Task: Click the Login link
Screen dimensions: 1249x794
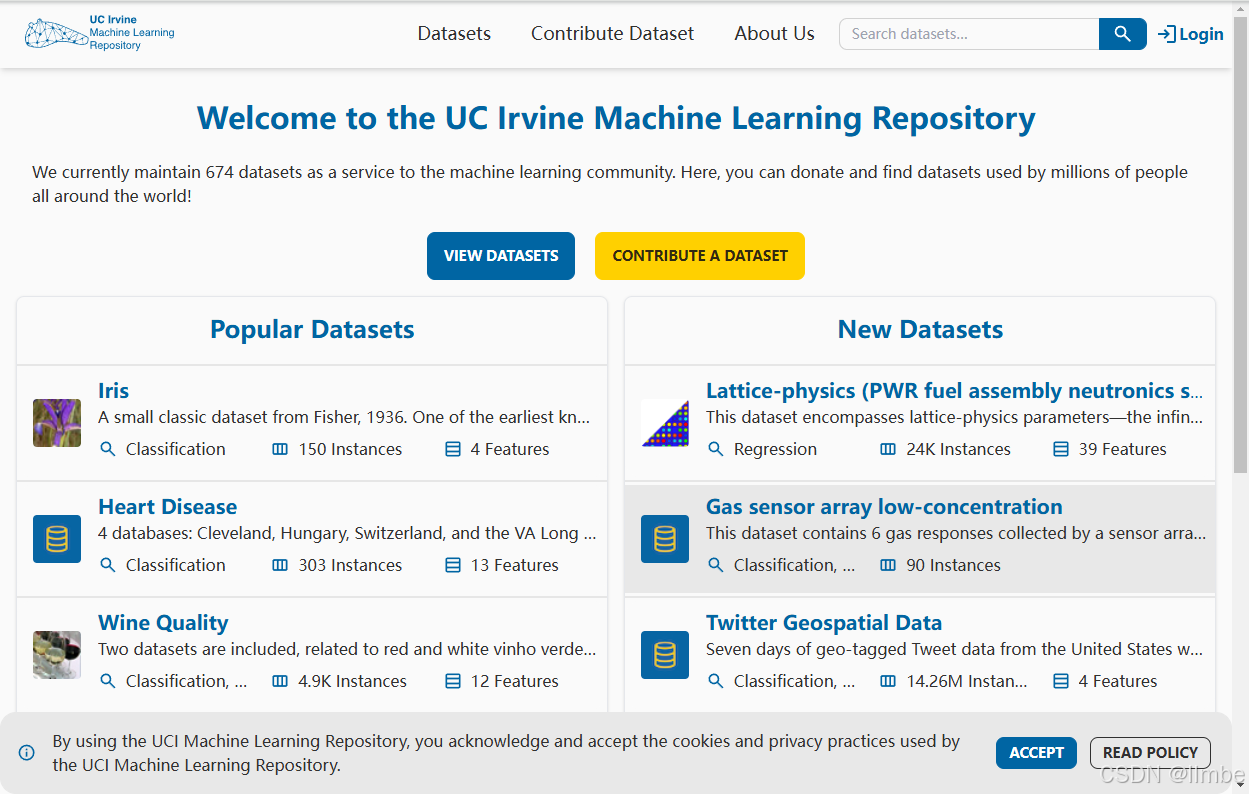Action: [x=1191, y=34]
